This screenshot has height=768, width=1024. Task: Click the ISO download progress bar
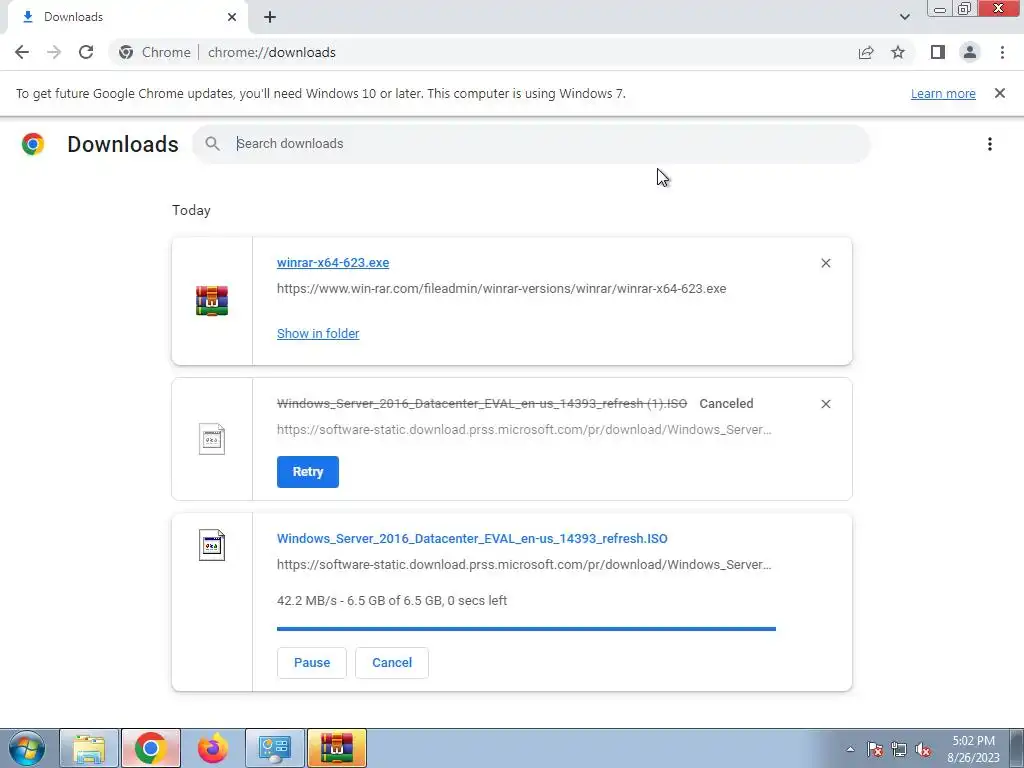coord(526,629)
